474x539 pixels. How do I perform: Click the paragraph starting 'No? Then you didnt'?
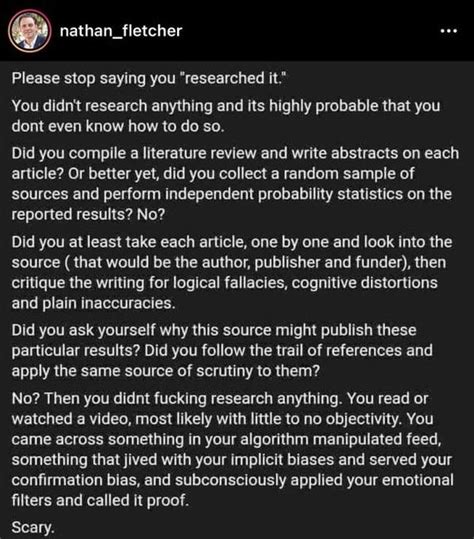coord(232,449)
